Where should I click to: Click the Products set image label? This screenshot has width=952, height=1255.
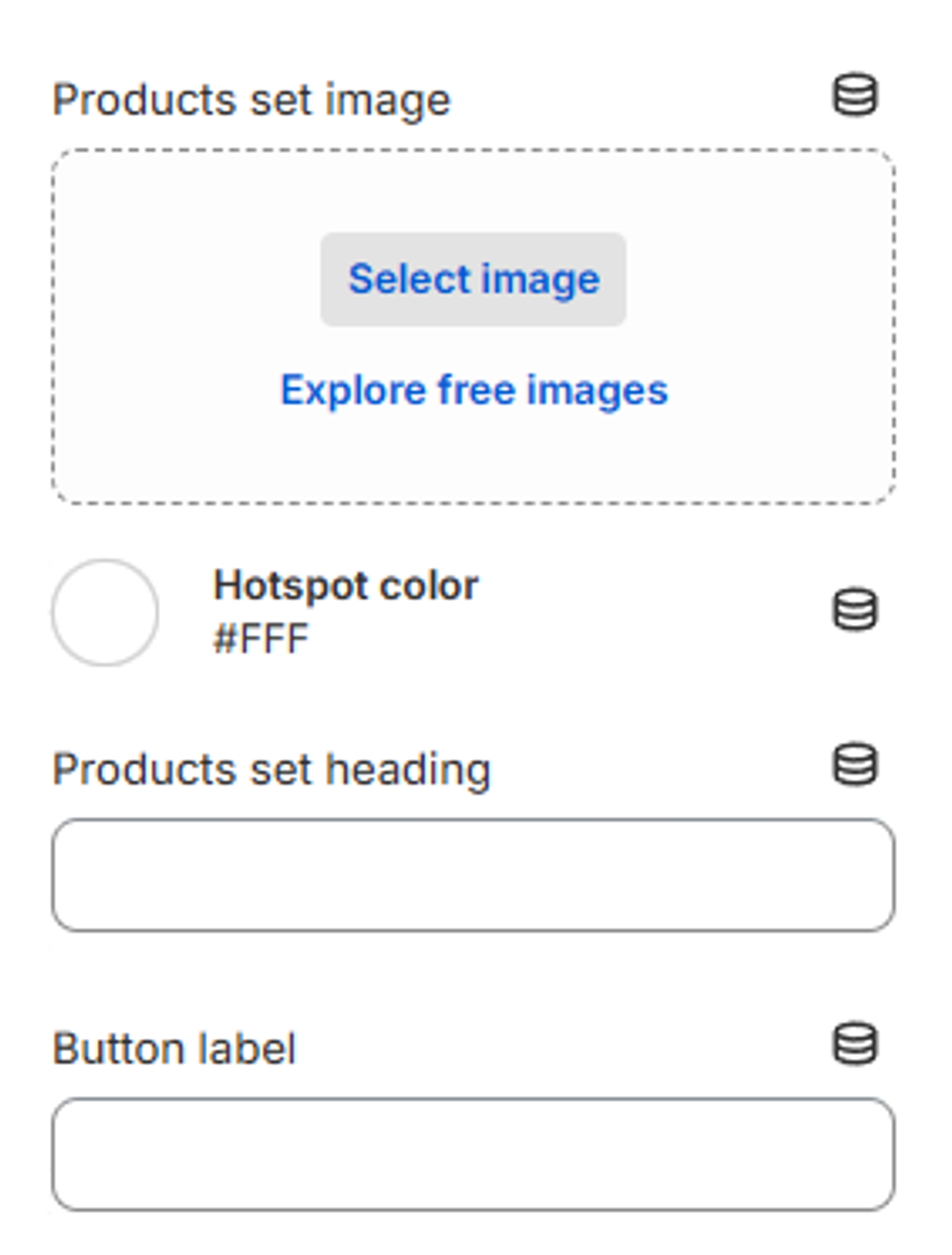pyautogui.click(x=251, y=100)
